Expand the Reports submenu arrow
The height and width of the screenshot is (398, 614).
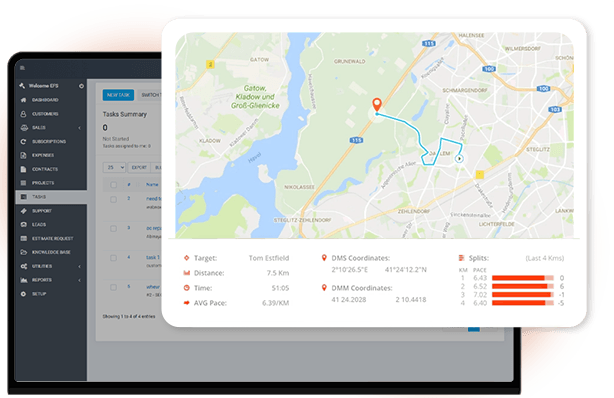tap(79, 280)
